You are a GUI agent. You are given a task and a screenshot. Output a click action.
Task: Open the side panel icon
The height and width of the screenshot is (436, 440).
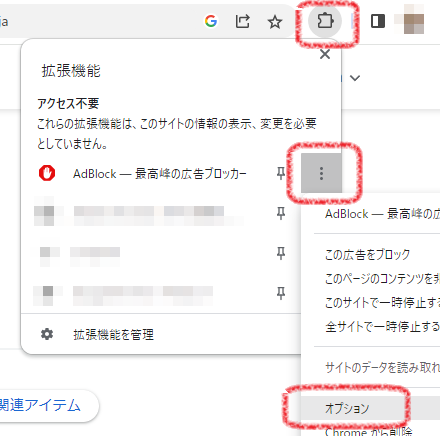(x=378, y=22)
